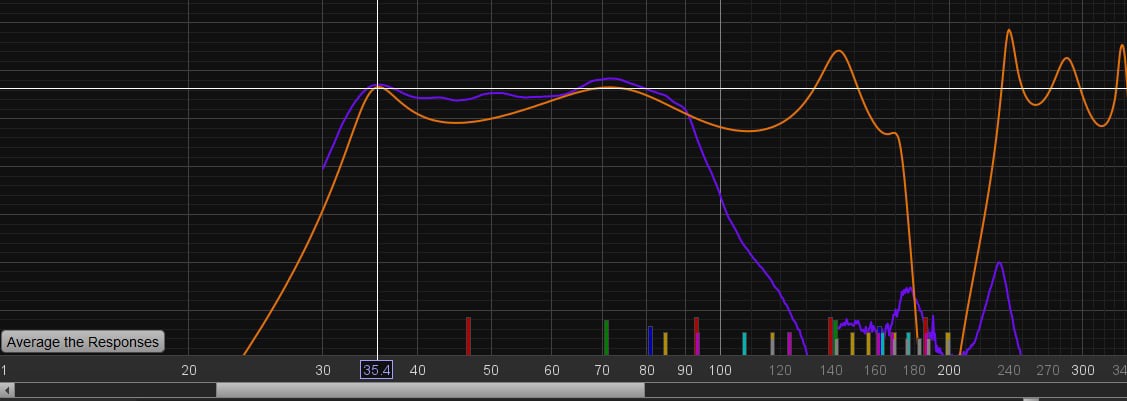Click the 20 label on frequency axis

point(188,371)
